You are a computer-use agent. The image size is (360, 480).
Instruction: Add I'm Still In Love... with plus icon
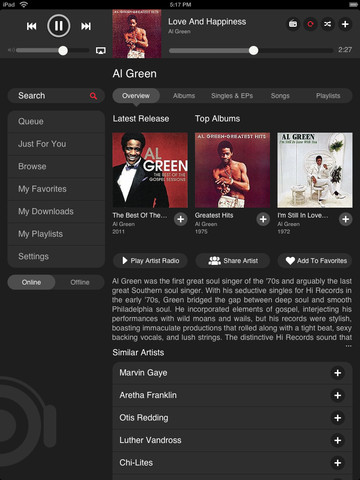[346, 219]
